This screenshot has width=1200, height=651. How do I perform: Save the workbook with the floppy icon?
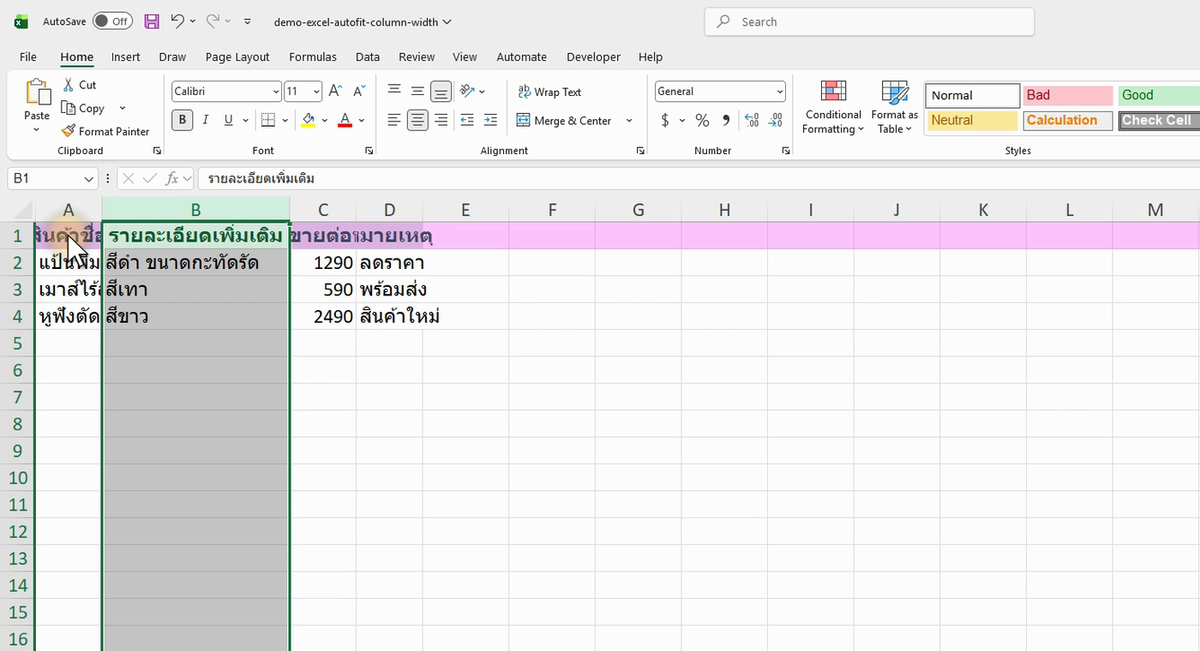pos(152,21)
